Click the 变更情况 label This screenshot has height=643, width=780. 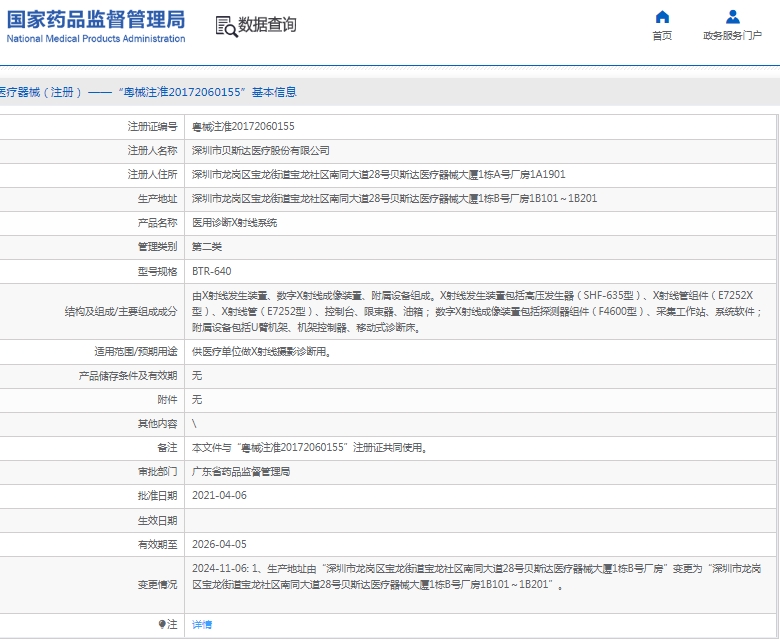tap(157, 585)
